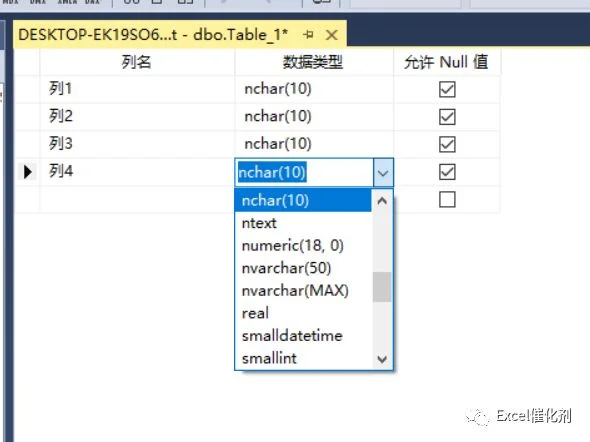The width and height of the screenshot is (590, 442).
Task: Click the list scrollbar down arrow
Action: pos(382,359)
